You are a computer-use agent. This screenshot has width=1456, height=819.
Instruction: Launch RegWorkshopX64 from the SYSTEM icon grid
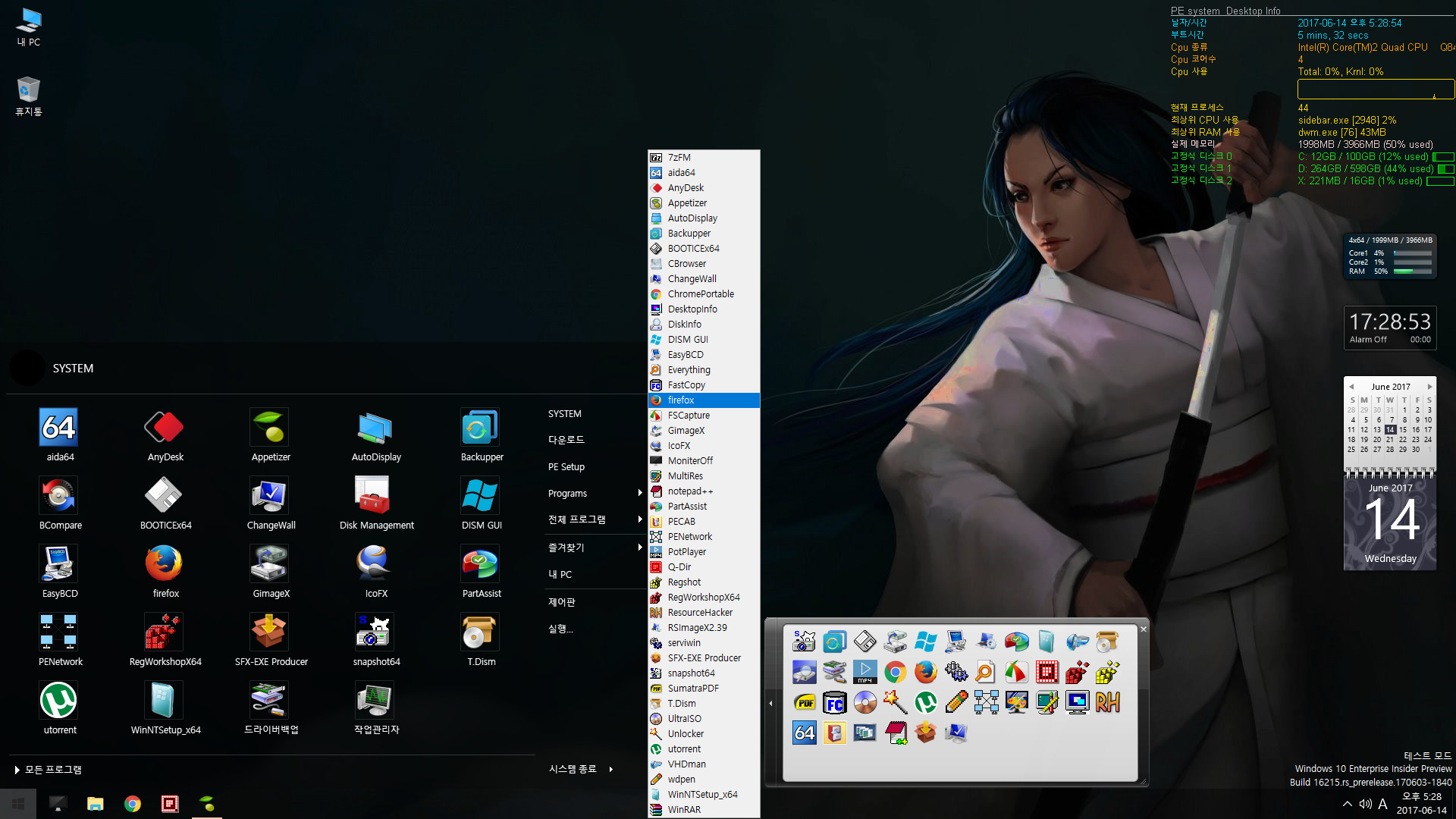(x=165, y=640)
